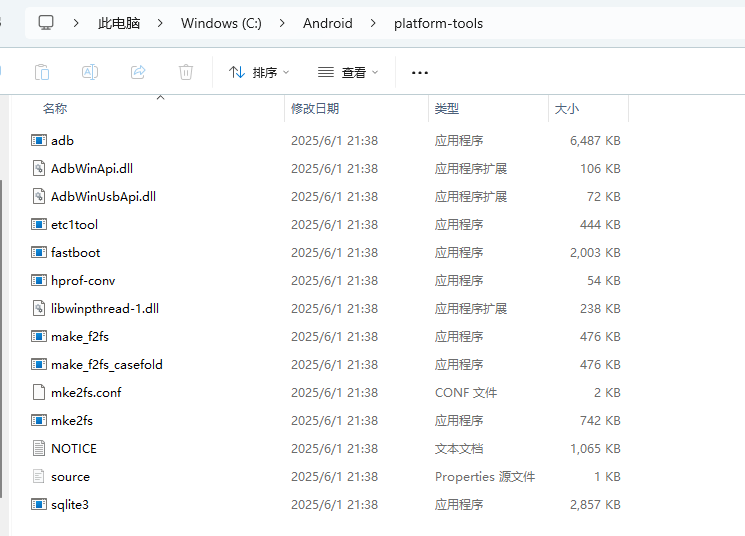Image resolution: width=745 pixels, height=536 pixels.
Task: Expand the chevron after Windows (C:)
Action: tap(282, 23)
